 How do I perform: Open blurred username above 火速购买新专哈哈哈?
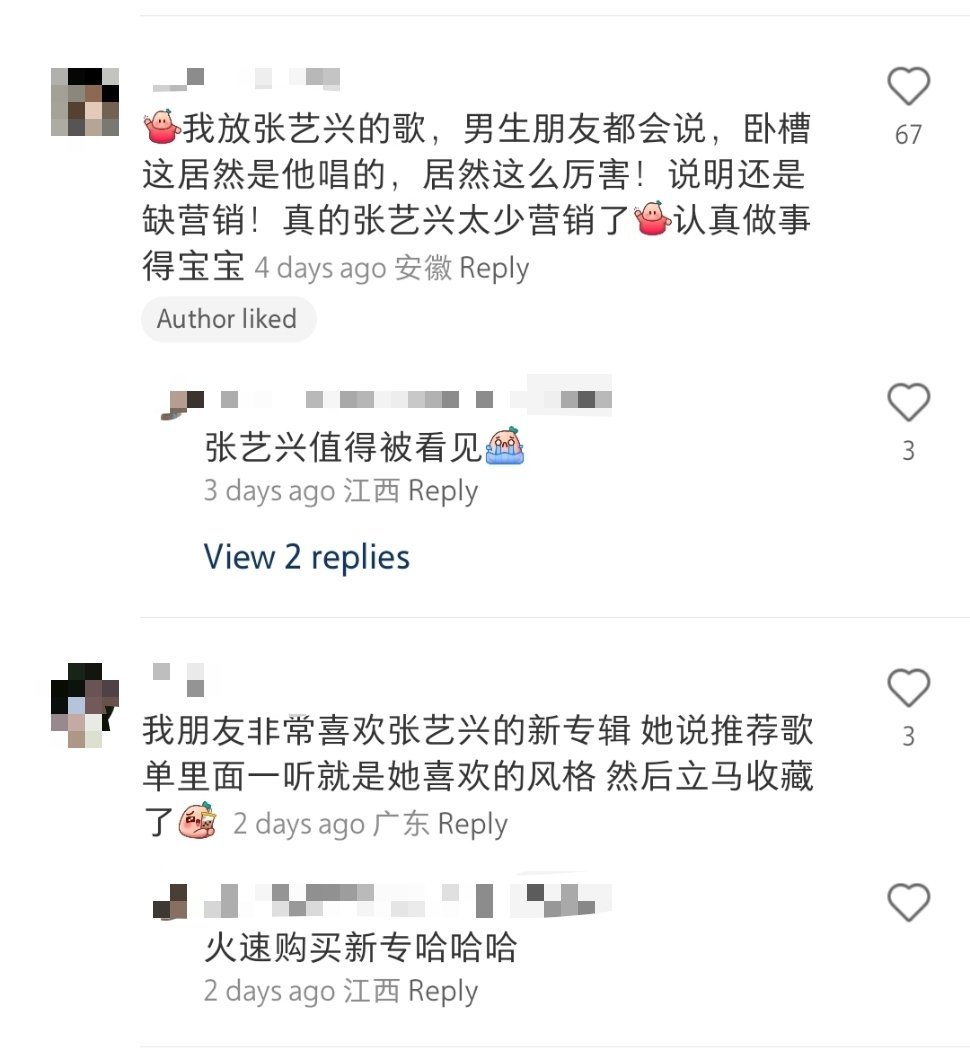coord(407,901)
